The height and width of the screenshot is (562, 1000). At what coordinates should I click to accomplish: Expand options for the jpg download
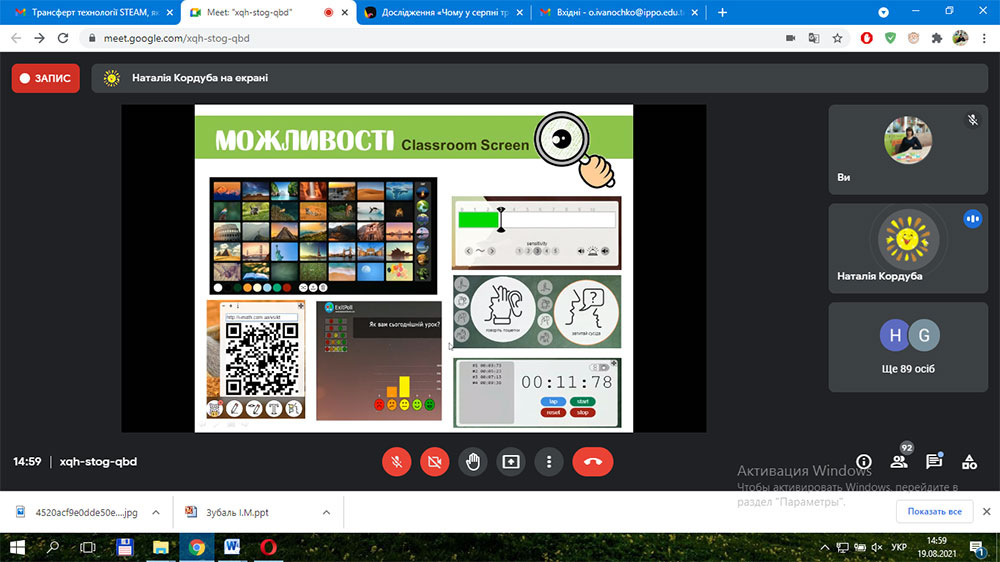click(x=156, y=512)
